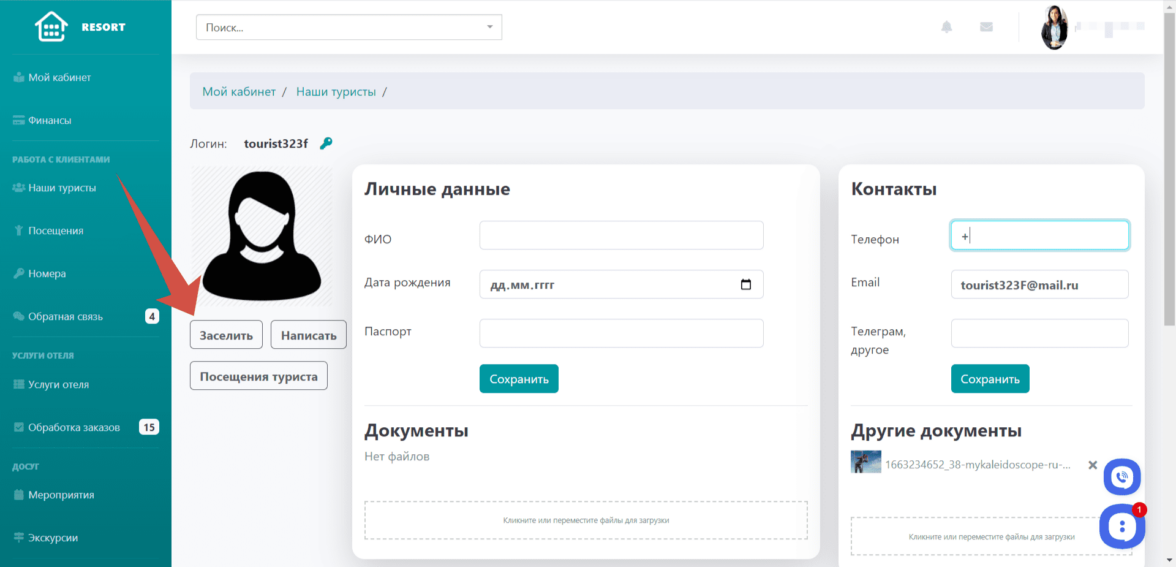1176x567 pixels.
Task: Focus the Паспорт input field
Action: point(621,334)
